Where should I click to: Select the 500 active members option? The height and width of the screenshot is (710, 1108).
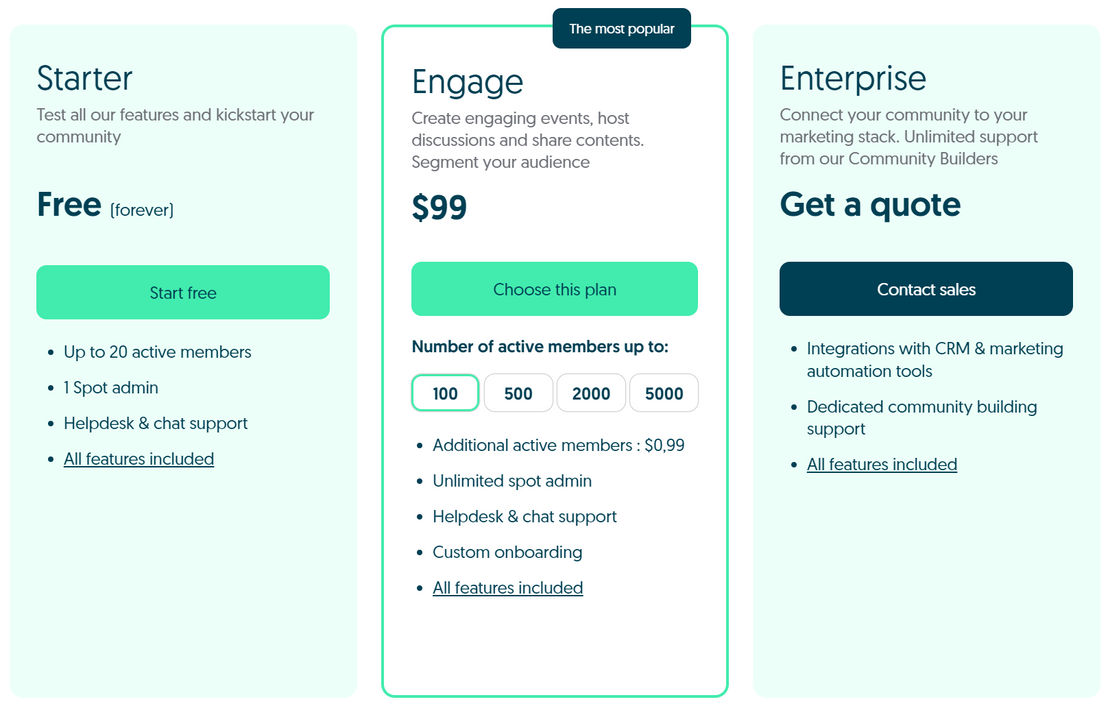[x=518, y=393]
